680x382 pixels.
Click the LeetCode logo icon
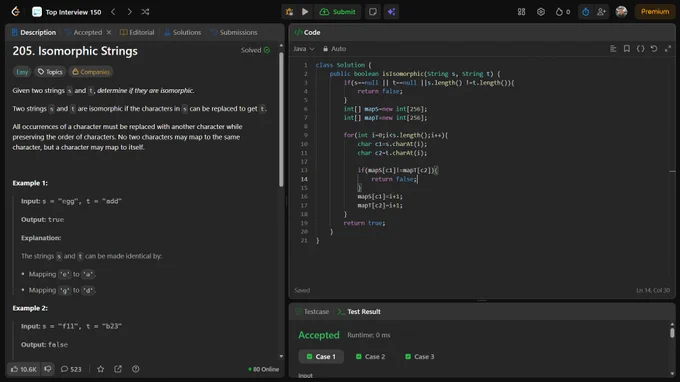pos(16,12)
